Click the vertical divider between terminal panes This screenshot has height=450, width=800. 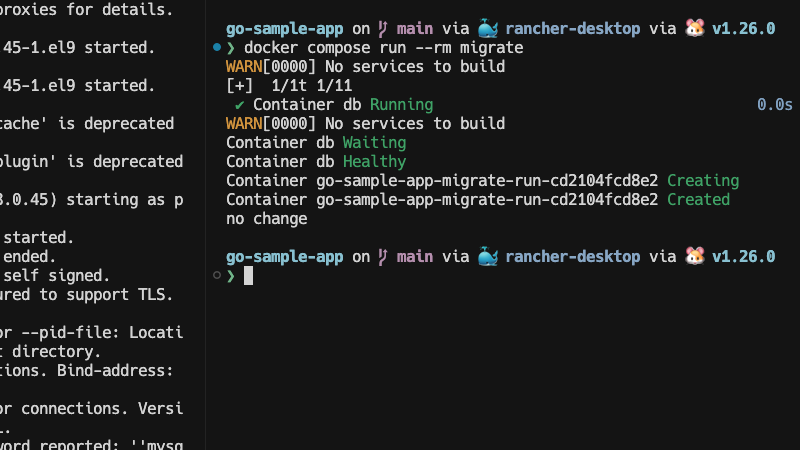coord(206,225)
